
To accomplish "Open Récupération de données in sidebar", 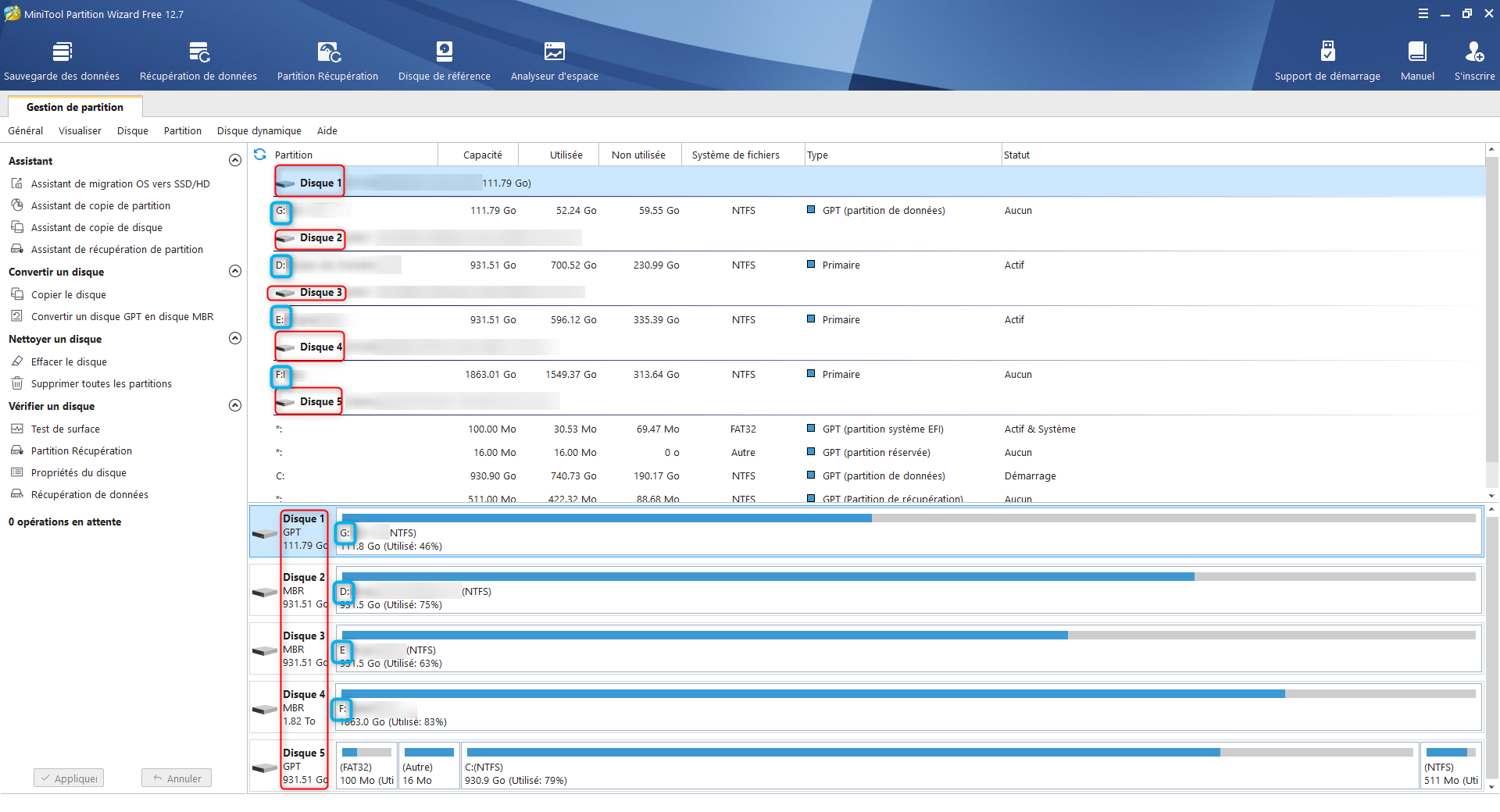I will [89, 494].
